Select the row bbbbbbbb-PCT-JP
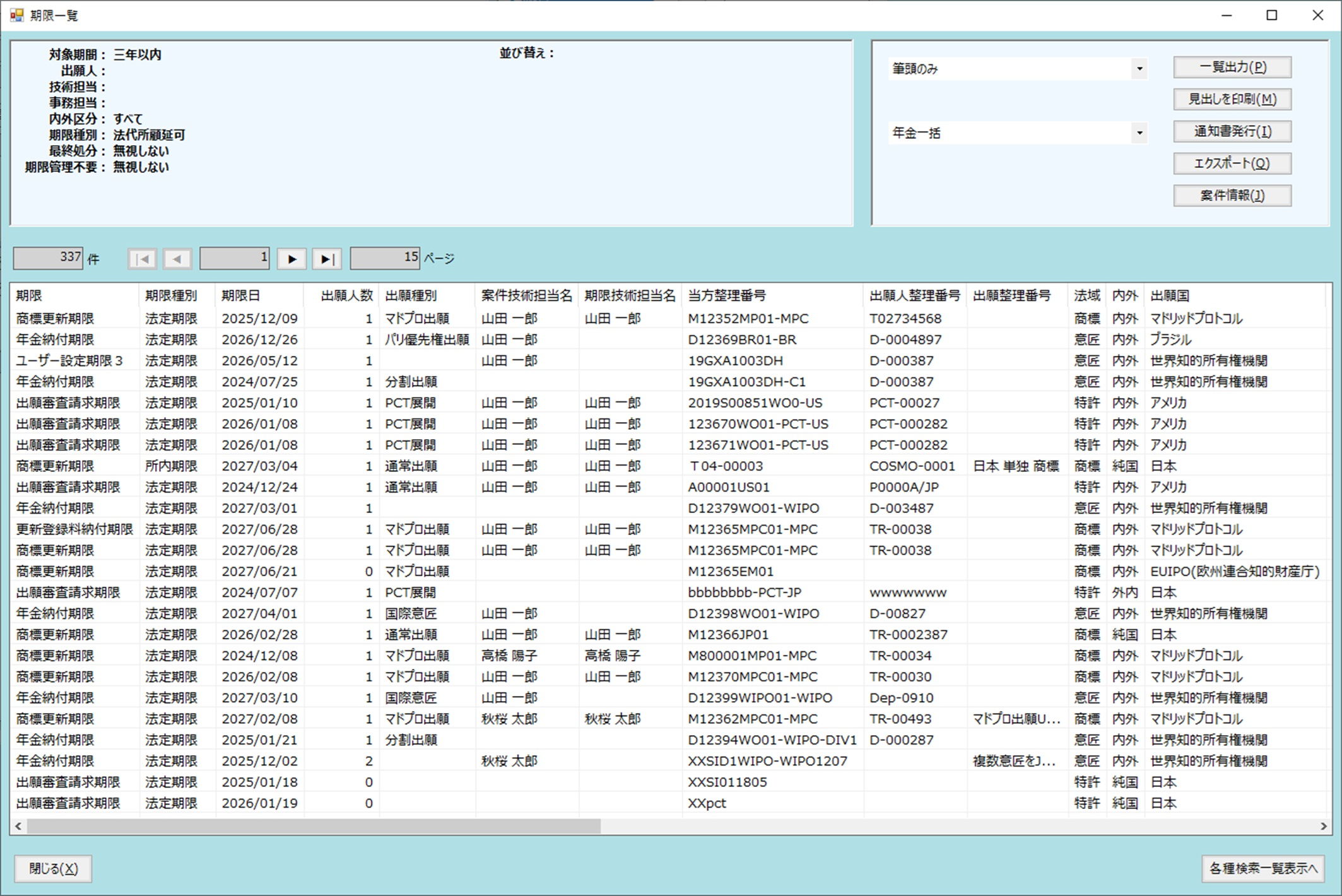1342x896 pixels. point(669,592)
